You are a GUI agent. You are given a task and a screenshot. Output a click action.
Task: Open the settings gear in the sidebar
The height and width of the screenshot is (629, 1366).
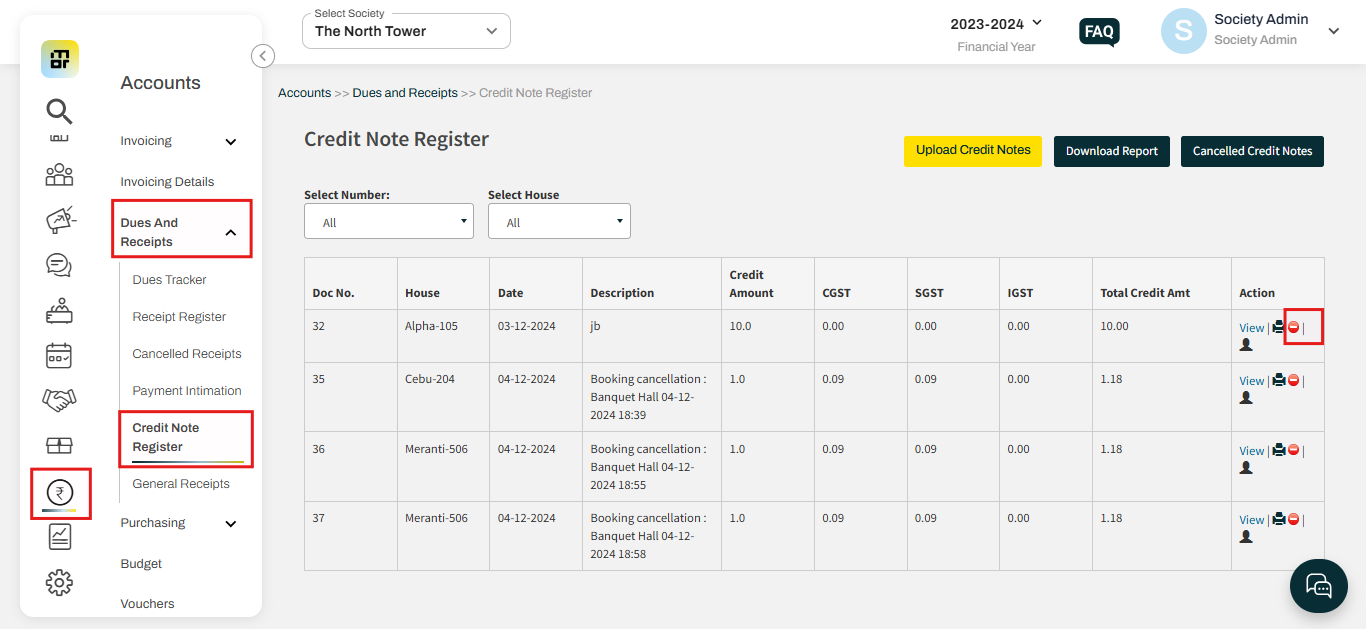tap(59, 581)
